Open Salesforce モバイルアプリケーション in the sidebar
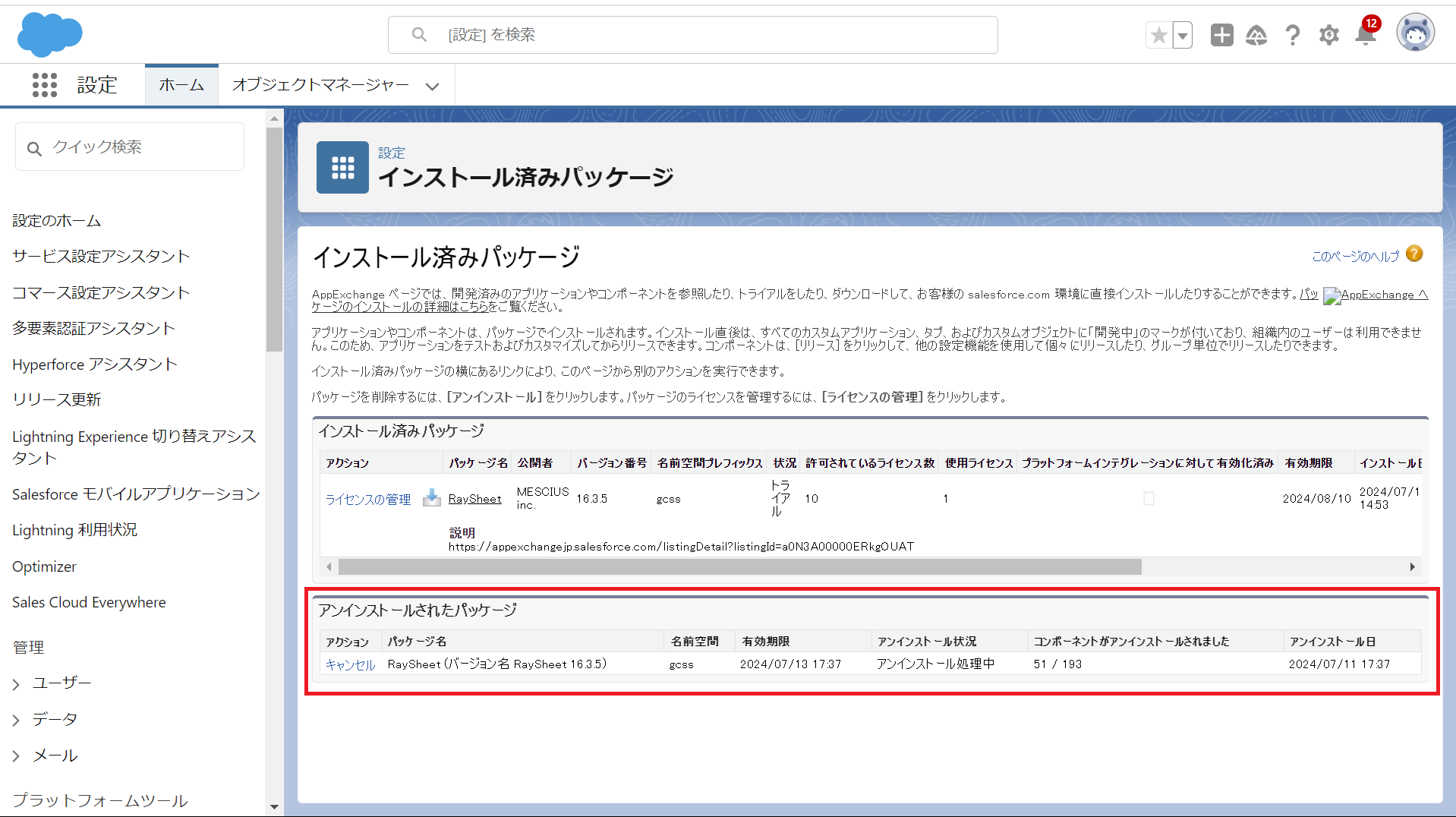Screen dimensions: 1456x817 pyautogui.click(x=136, y=494)
